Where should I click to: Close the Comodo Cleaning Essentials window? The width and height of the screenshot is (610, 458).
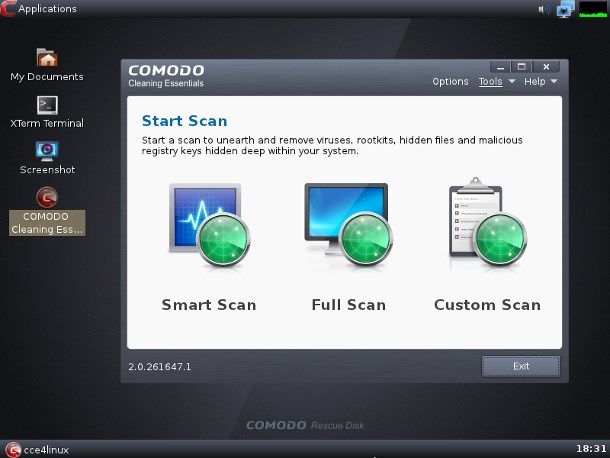point(546,67)
